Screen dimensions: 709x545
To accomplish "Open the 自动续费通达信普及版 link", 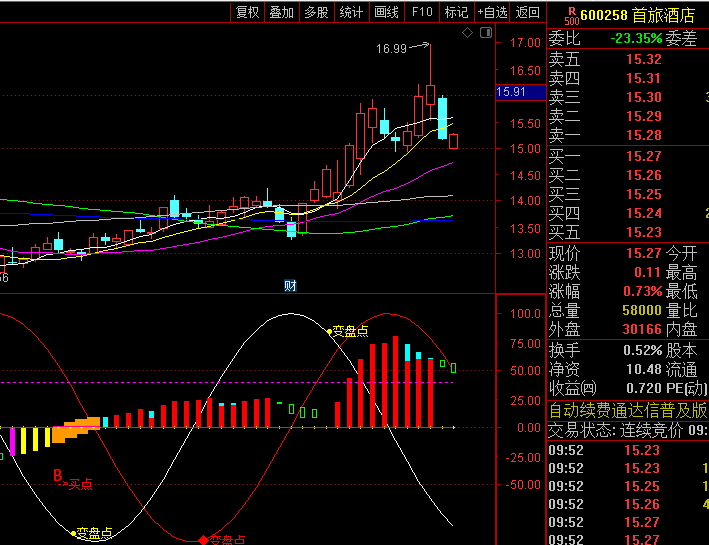I will click(628, 411).
